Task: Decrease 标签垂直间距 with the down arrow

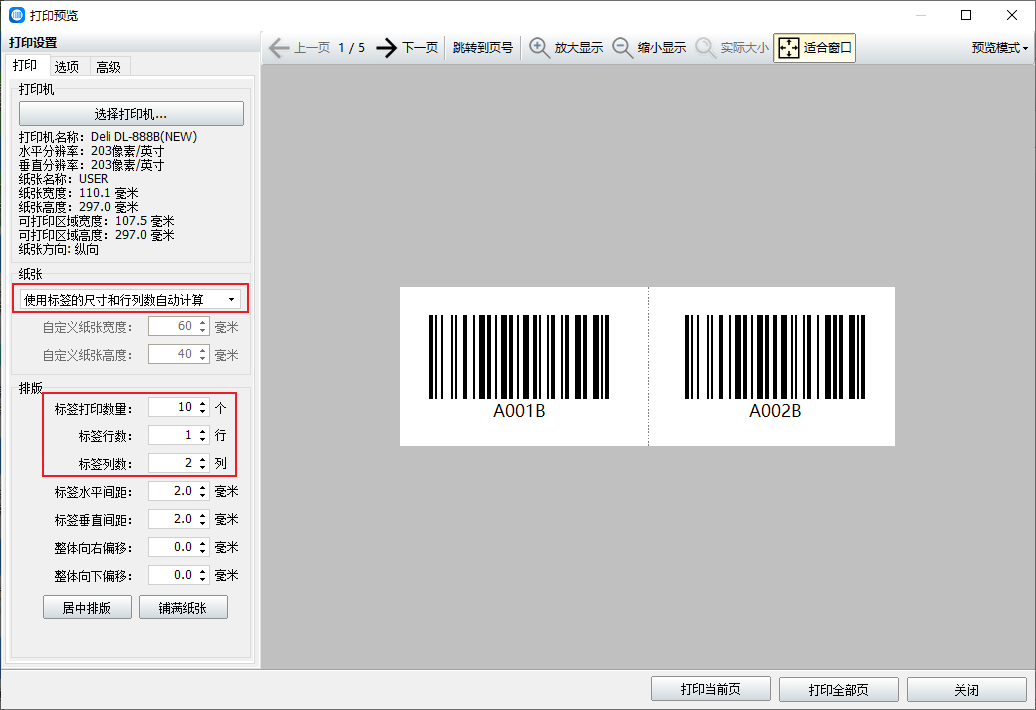Action: point(203,524)
